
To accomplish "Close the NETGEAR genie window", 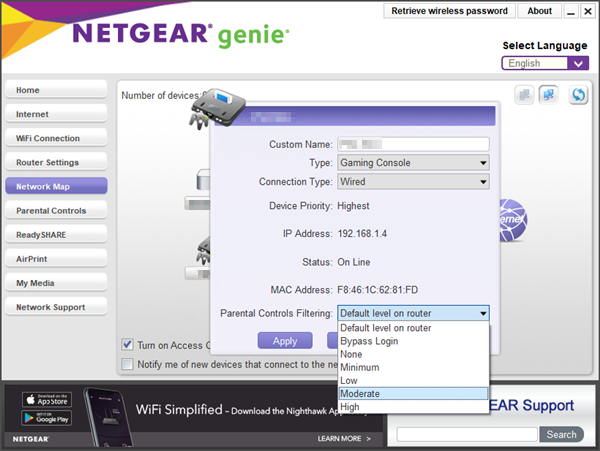I will 588,11.
